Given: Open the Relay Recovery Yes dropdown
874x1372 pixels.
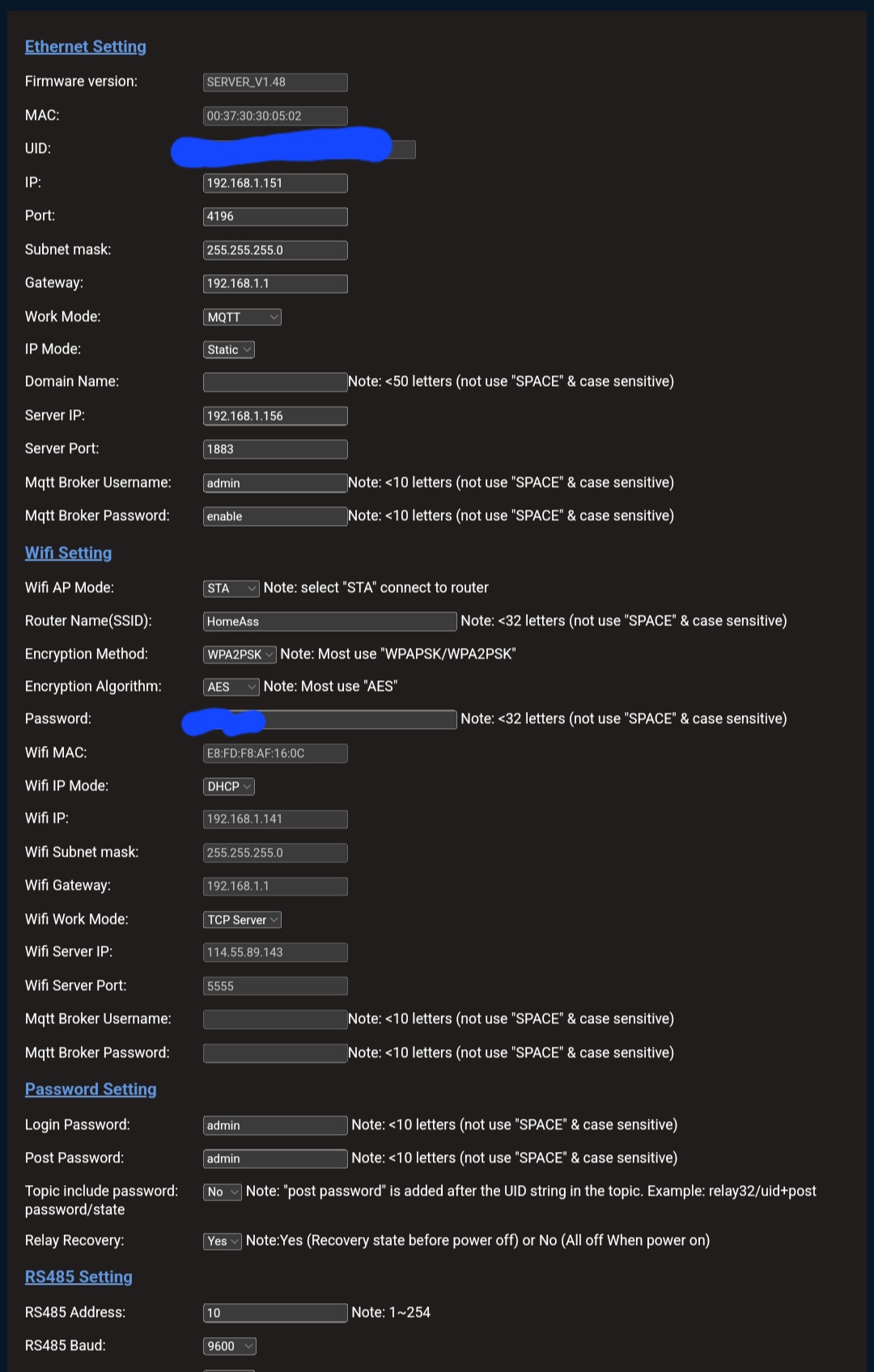Looking at the screenshot, I should click(x=222, y=1241).
